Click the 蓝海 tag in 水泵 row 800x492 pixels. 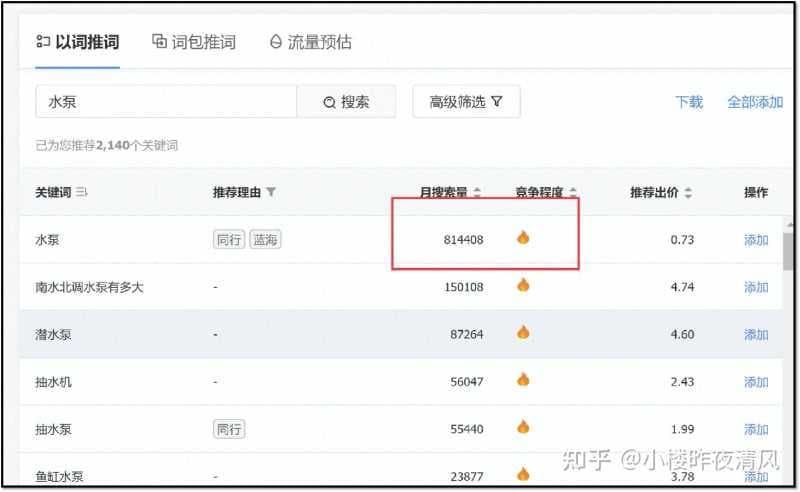tap(265, 239)
